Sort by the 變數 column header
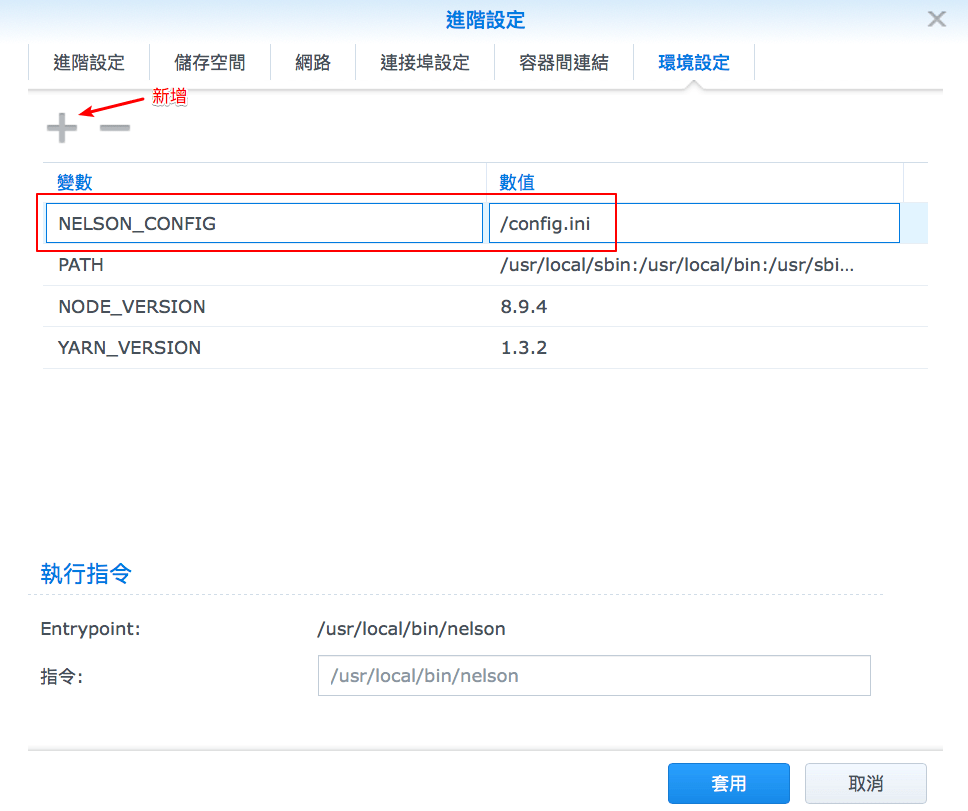The image size is (968, 811). pyautogui.click(x=75, y=182)
